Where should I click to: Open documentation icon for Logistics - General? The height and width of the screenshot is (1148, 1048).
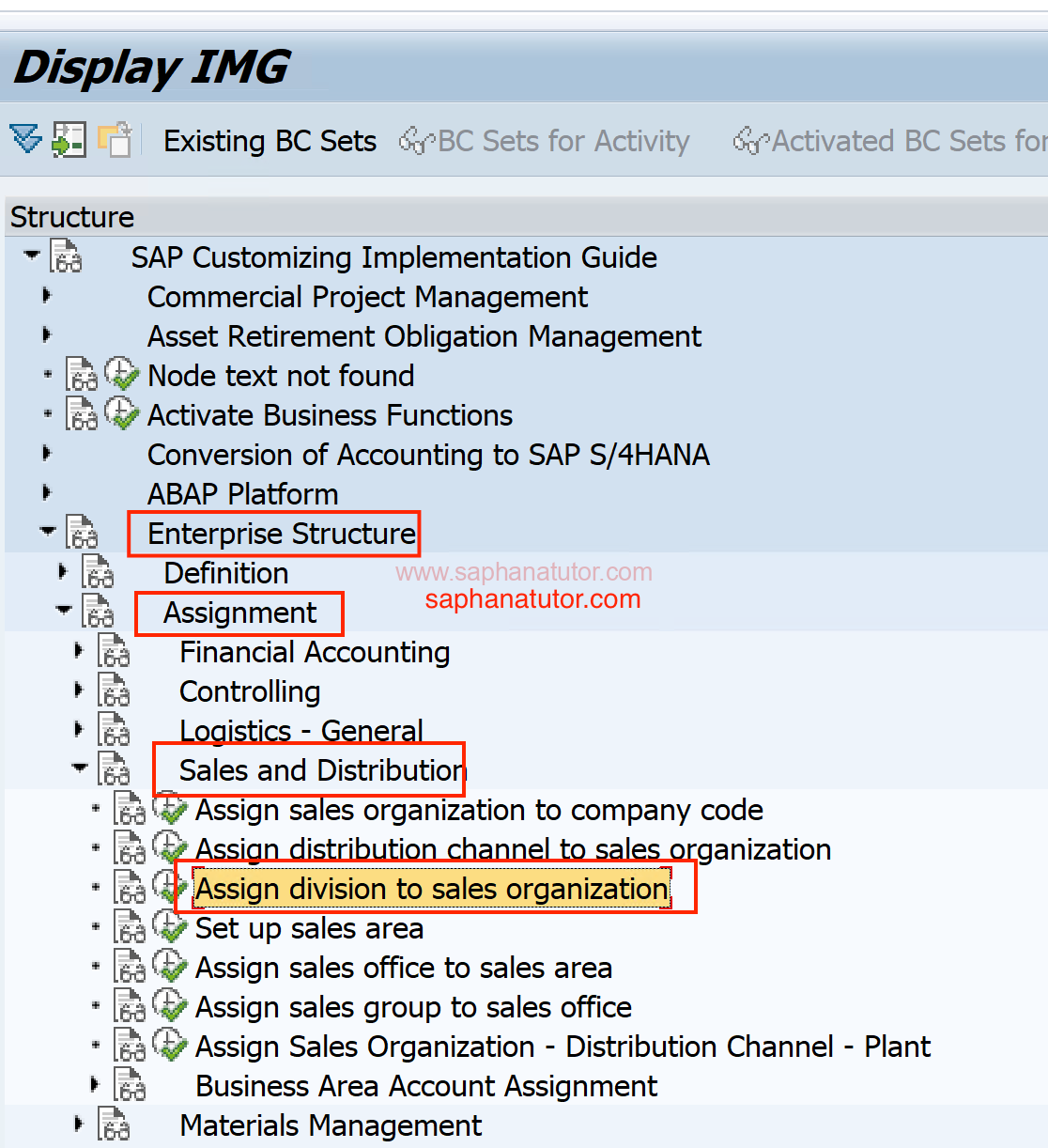point(114,729)
